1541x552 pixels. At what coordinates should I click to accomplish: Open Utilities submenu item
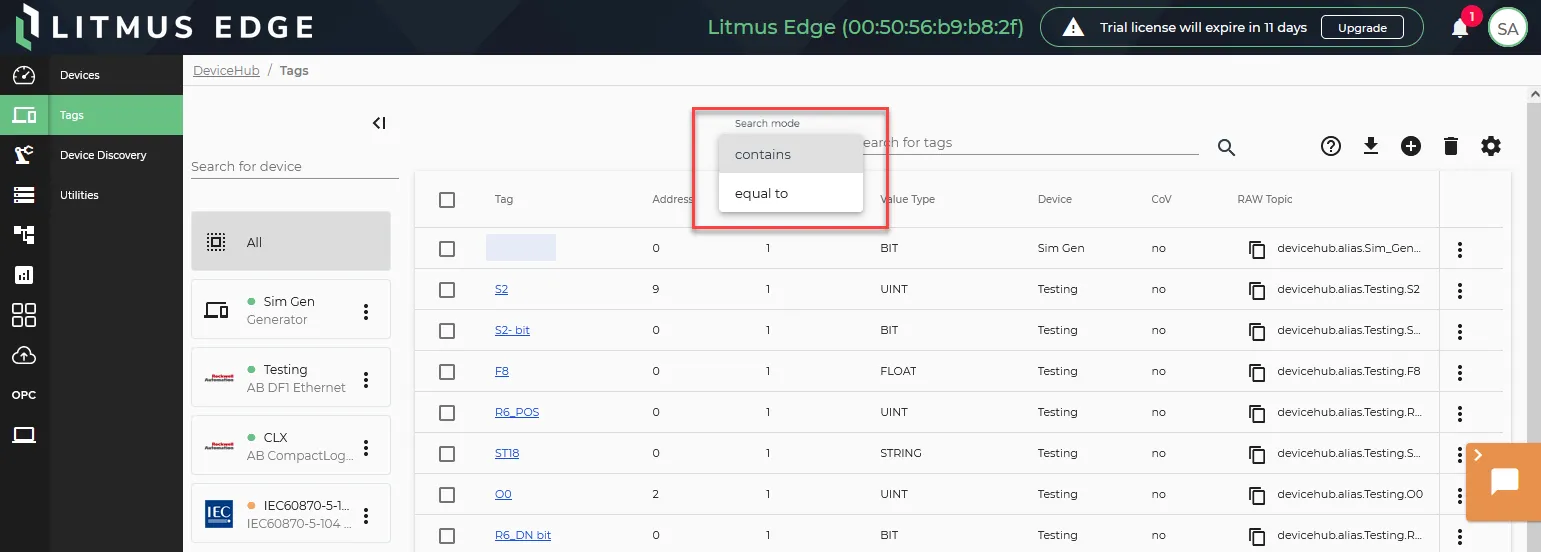pyautogui.click(x=116, y=195)
